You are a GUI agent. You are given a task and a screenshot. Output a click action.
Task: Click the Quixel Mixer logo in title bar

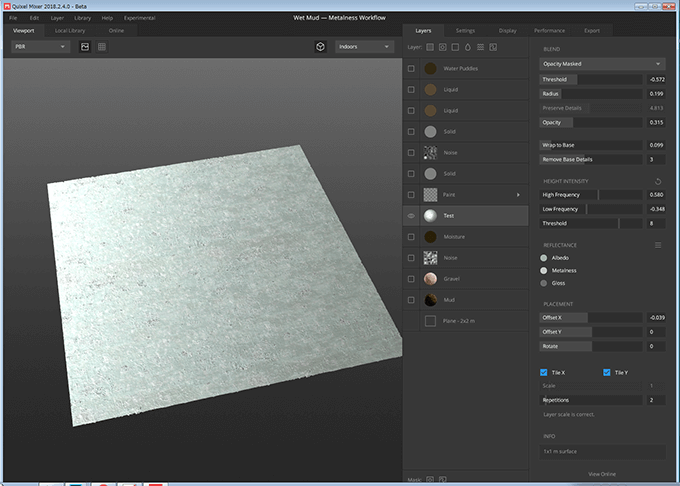point(7,6)
